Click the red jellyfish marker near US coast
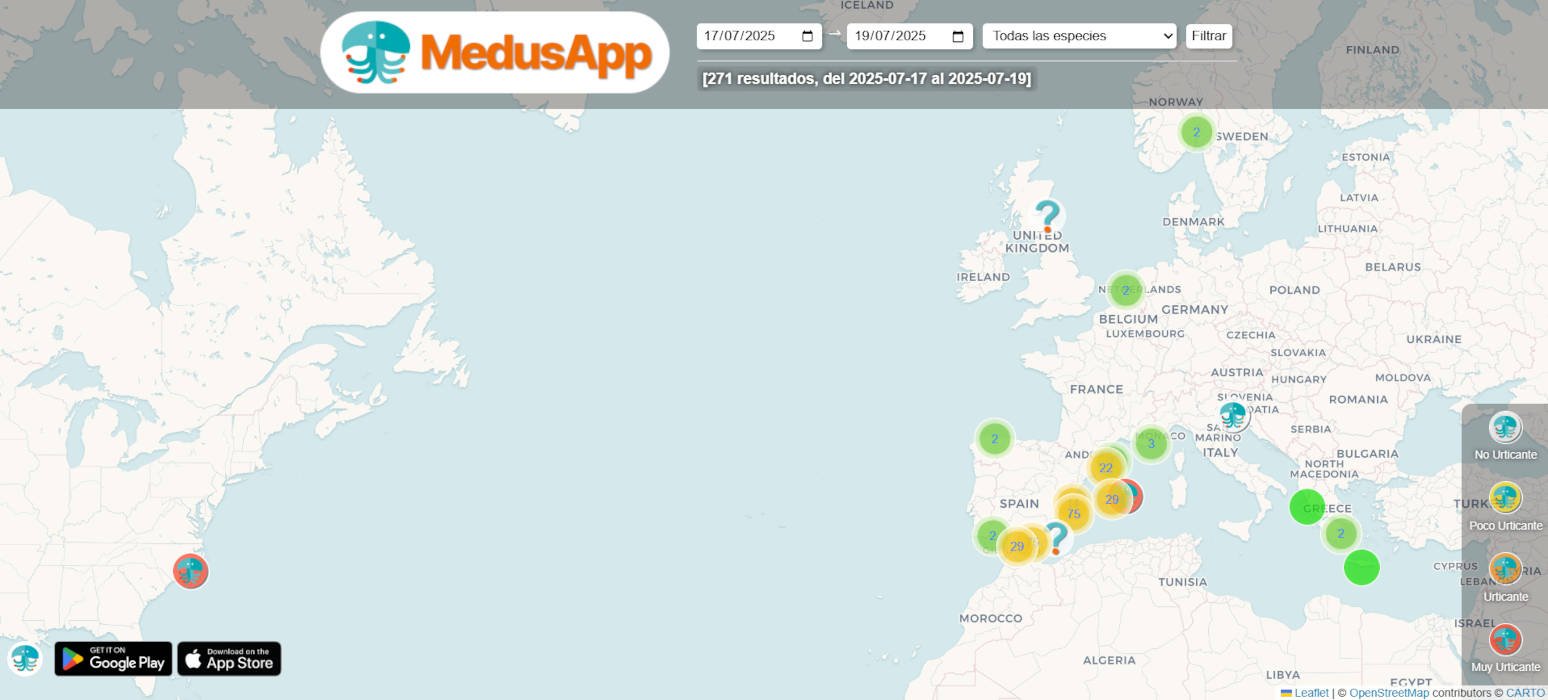 tap(190, 571)
